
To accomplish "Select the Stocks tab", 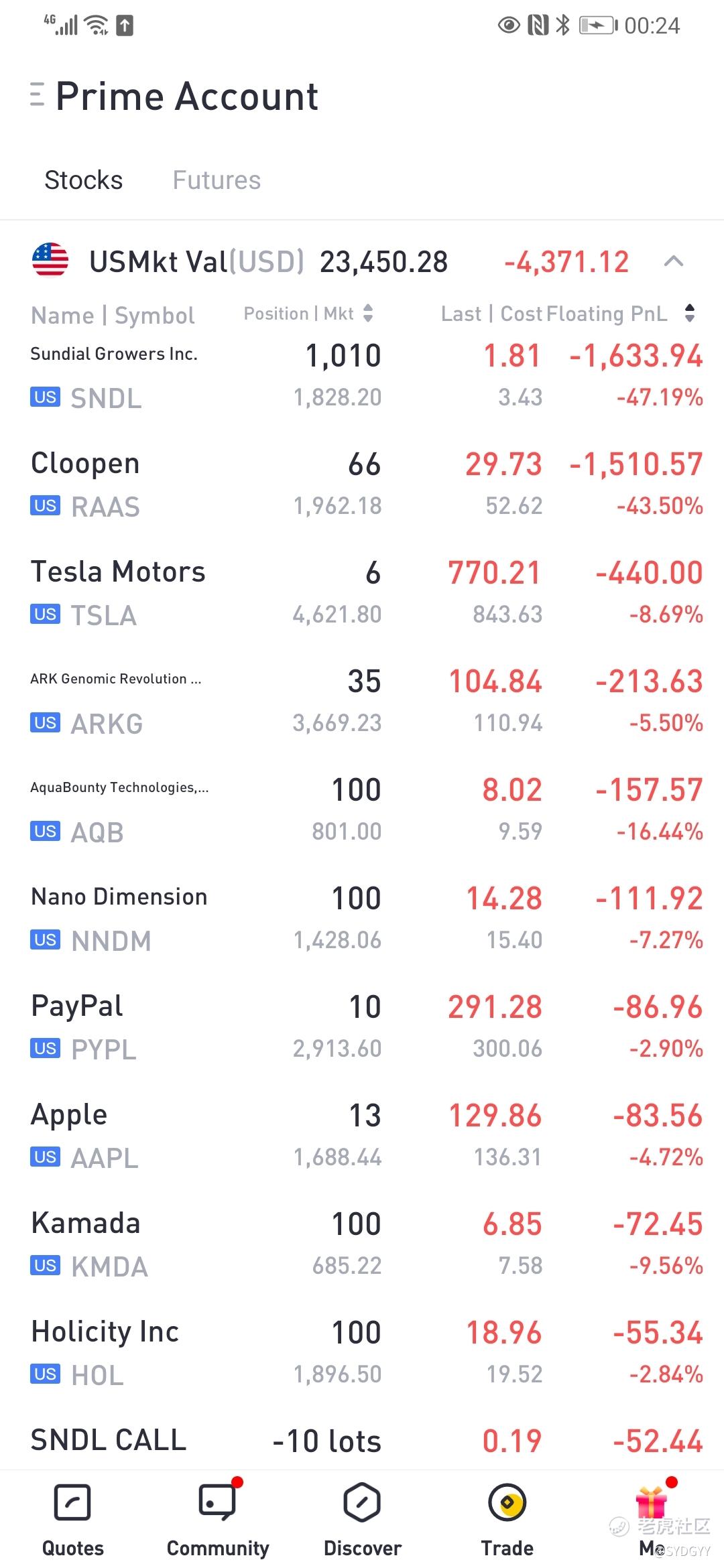I will [x=84, y=180].
